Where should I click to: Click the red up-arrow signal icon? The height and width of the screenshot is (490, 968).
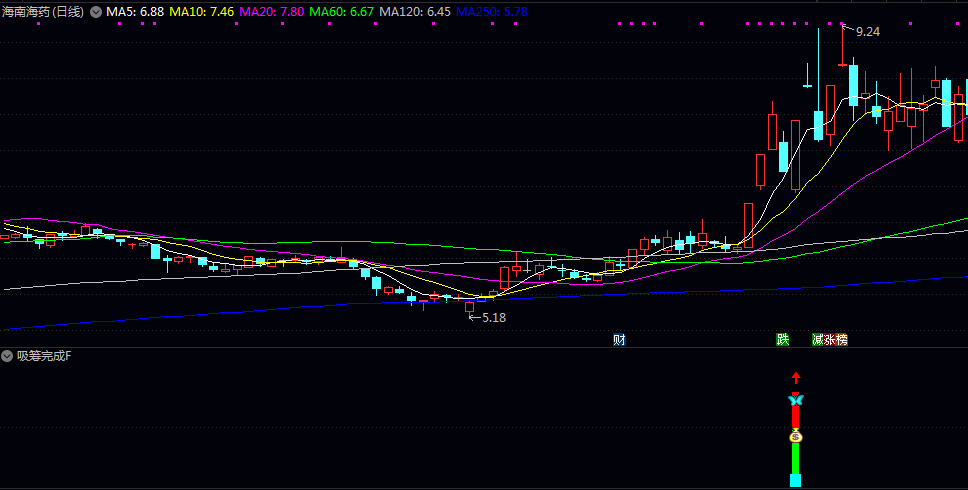click(x=796, y=378)
